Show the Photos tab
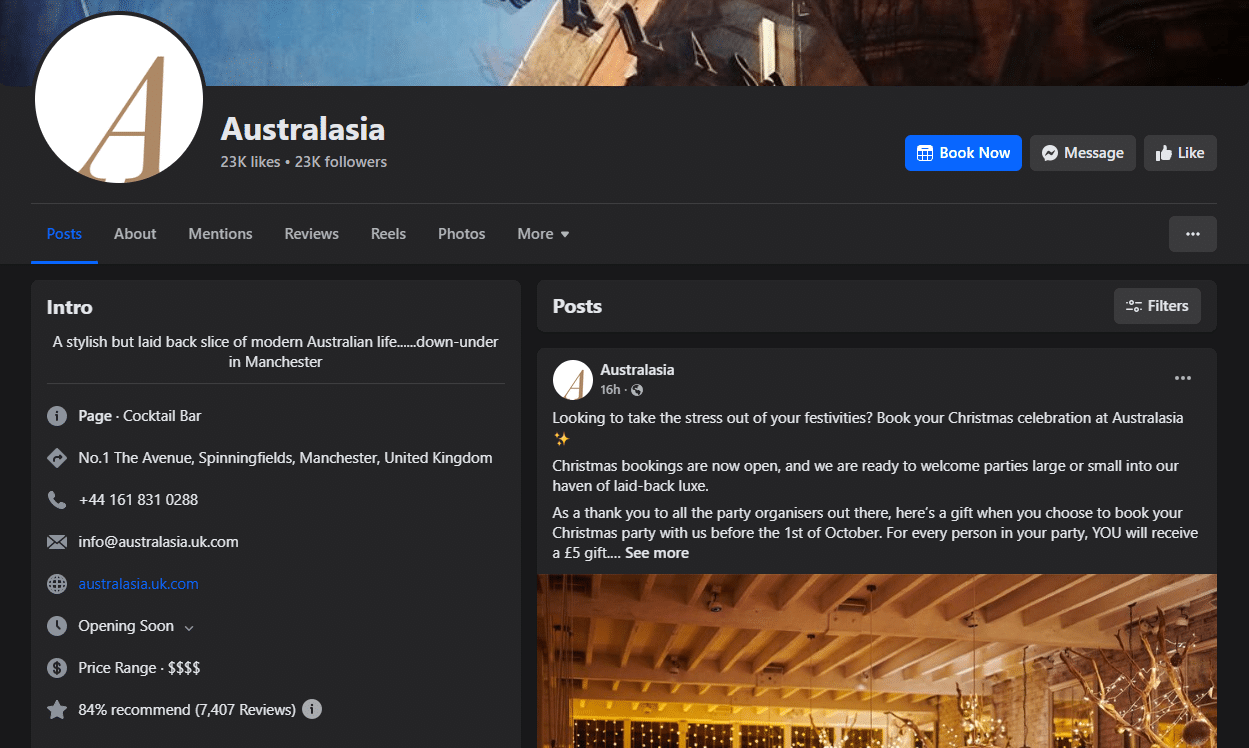The width and height of the screenshot is (1249, 748). (x=462, y=234)
